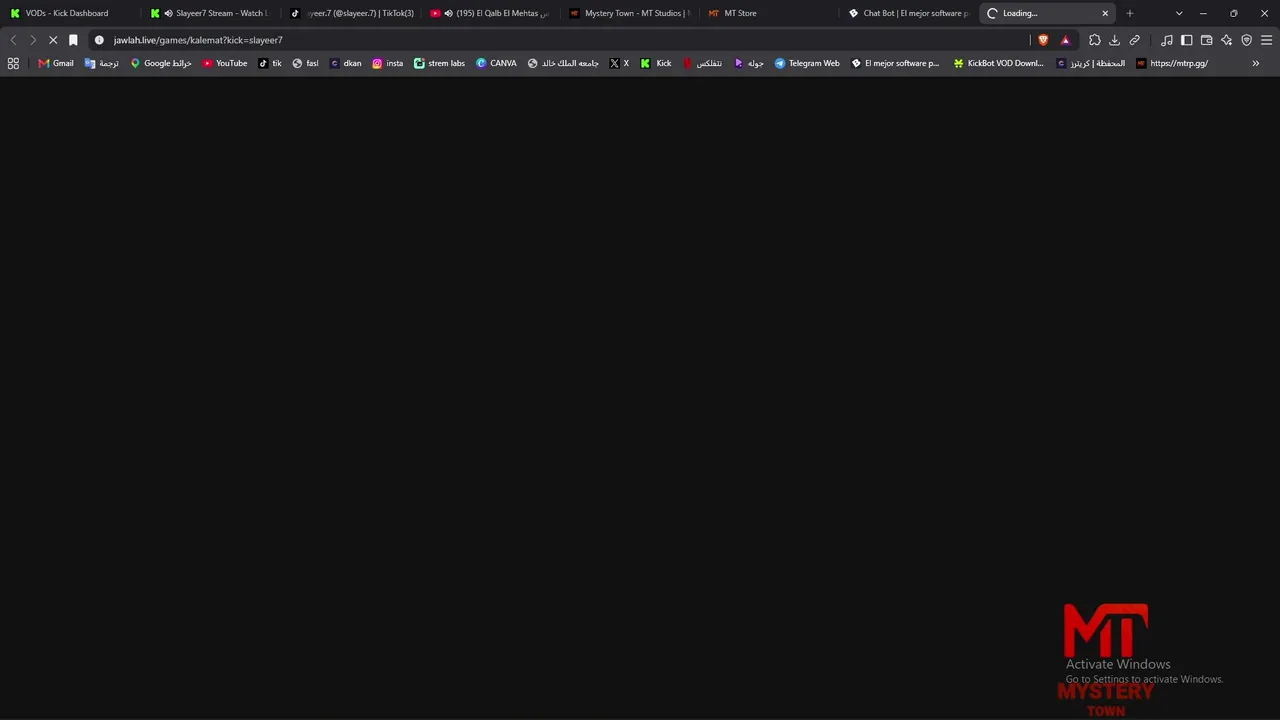Open the downloads icon in toolbar

point(1114,40)
